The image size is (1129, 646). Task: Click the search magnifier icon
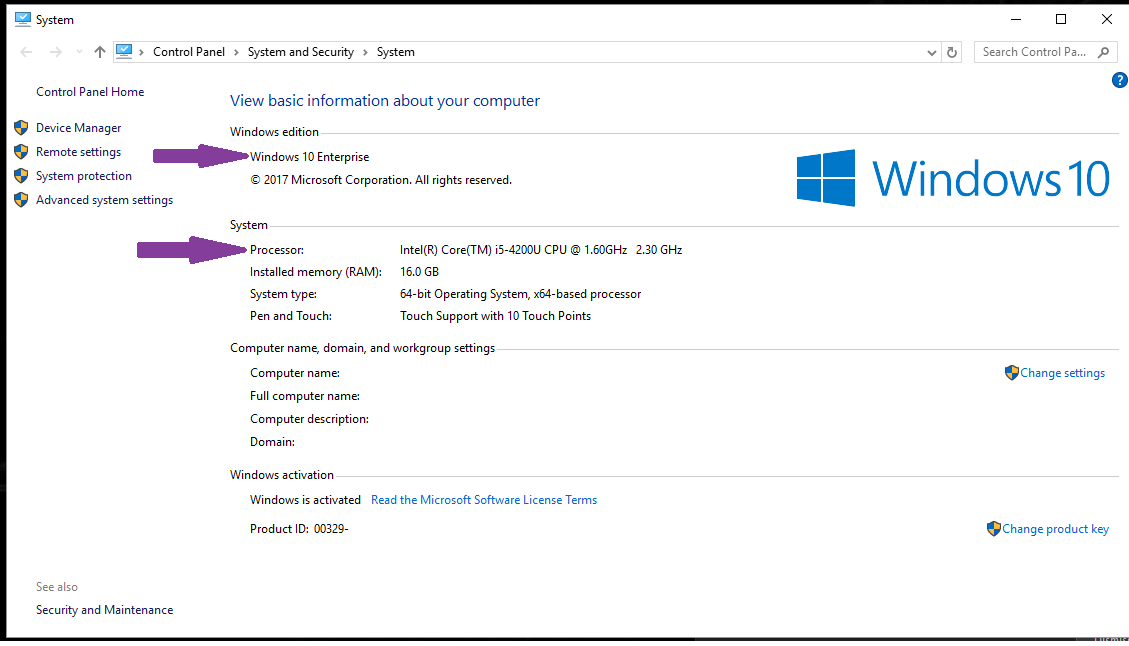coord(1103,52)
